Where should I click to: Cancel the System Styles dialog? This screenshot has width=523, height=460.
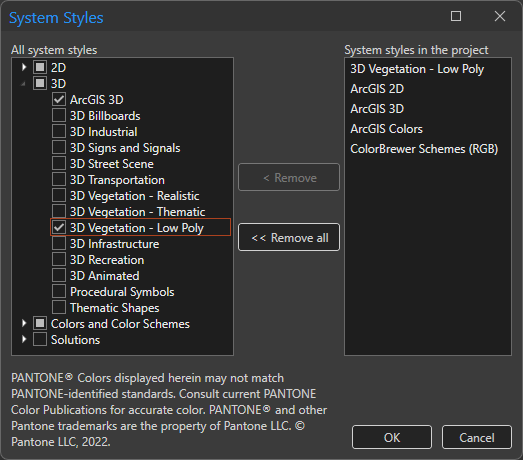coord(477,437)
